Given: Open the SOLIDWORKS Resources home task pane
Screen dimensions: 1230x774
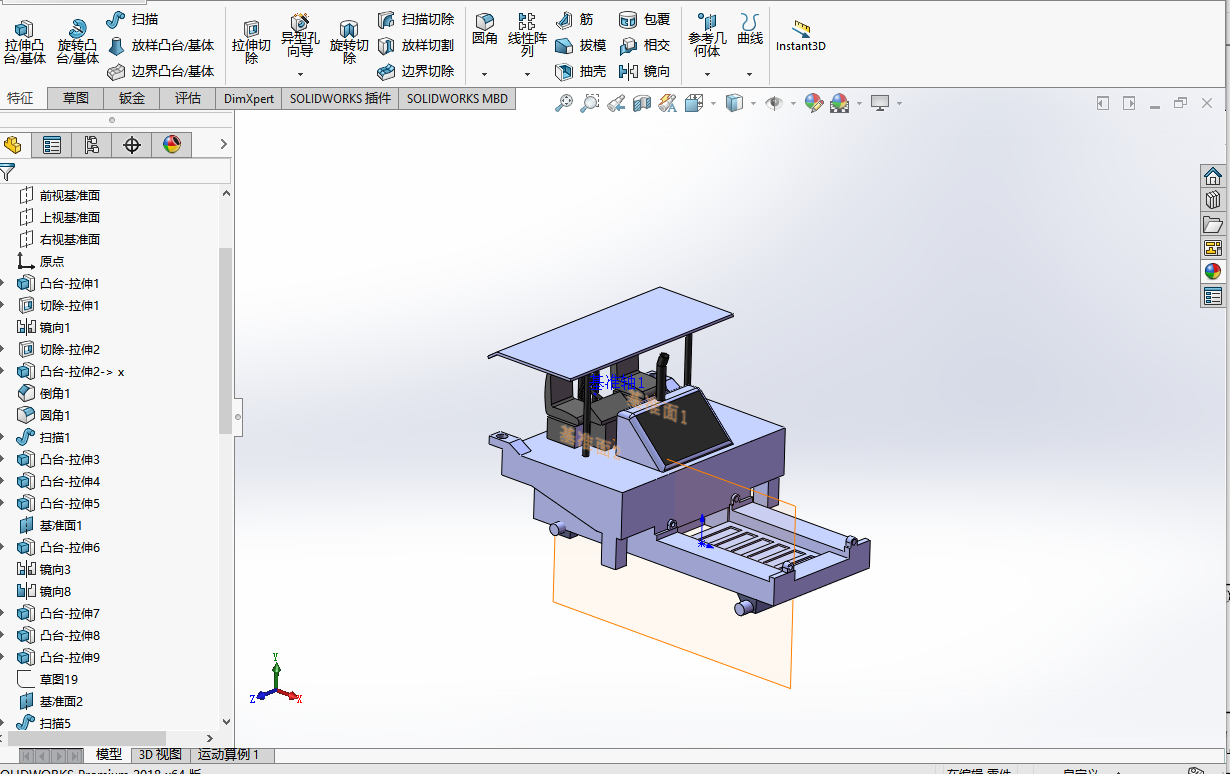Looking at the screenshot, I should (x=1213, y=176).
